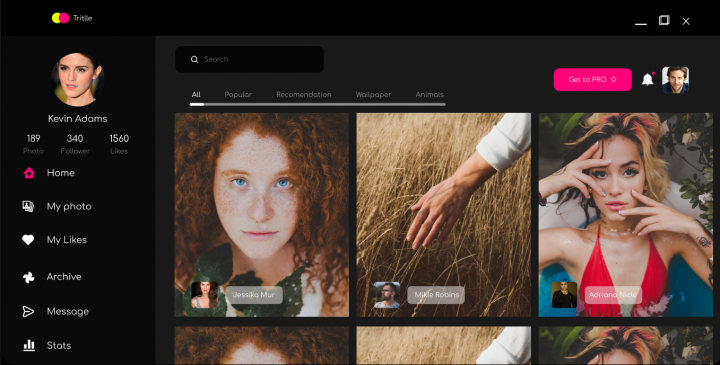The height and width of the screenshot is (365, 720).
Task: Click into the Search field
Action: [x=249, y=59]
